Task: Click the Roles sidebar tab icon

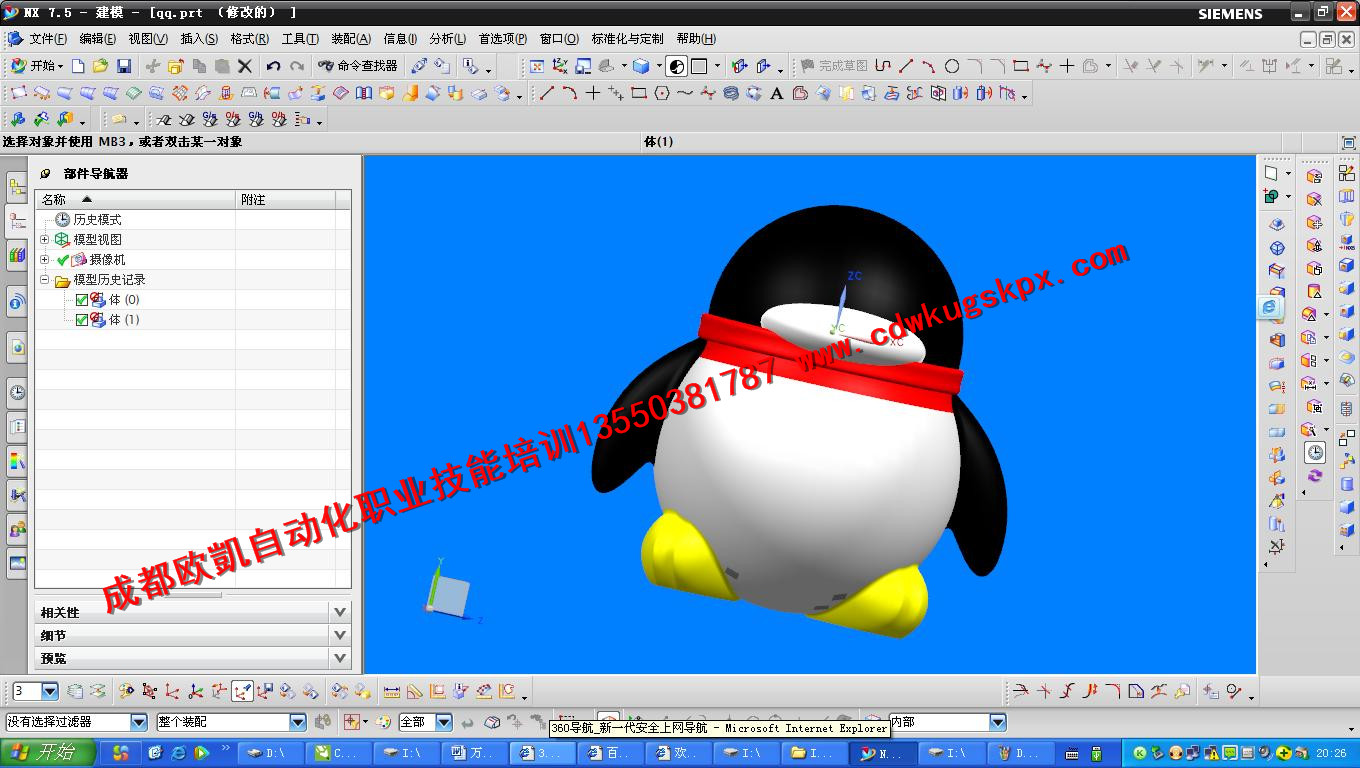Action: (17, 528)
